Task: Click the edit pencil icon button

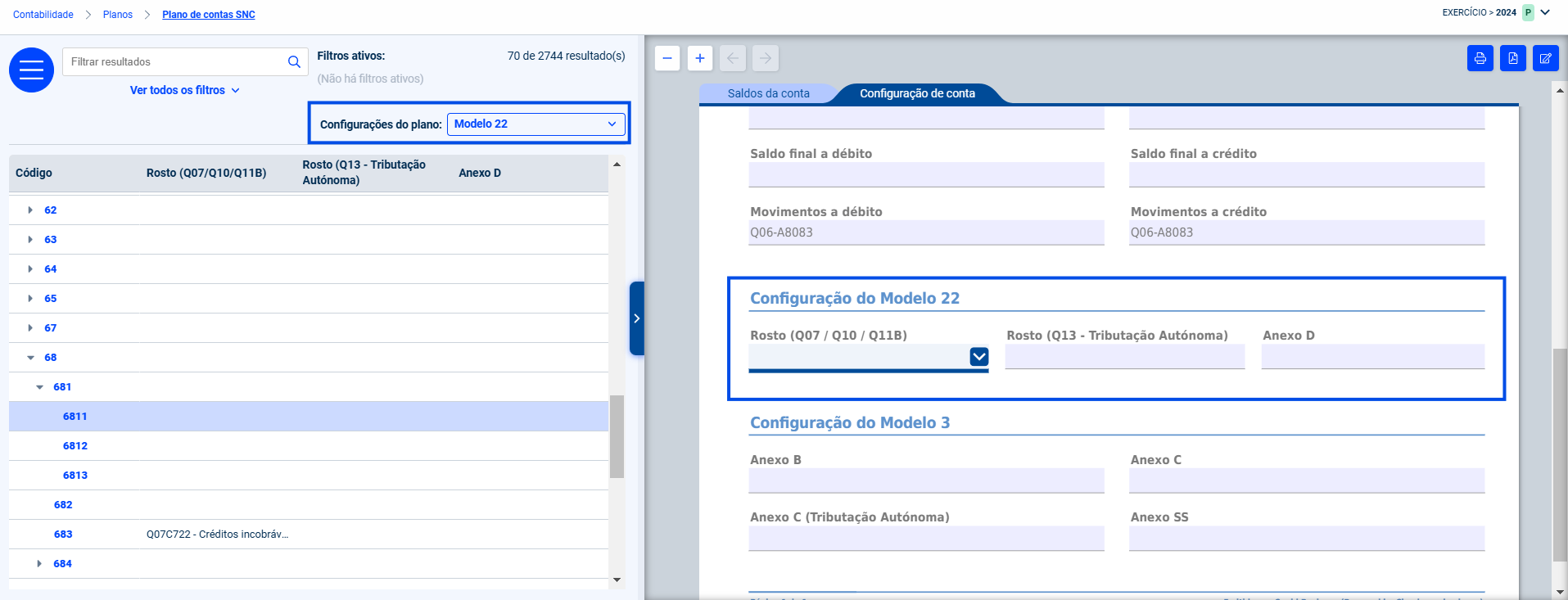Action: tap(1546, 58)
